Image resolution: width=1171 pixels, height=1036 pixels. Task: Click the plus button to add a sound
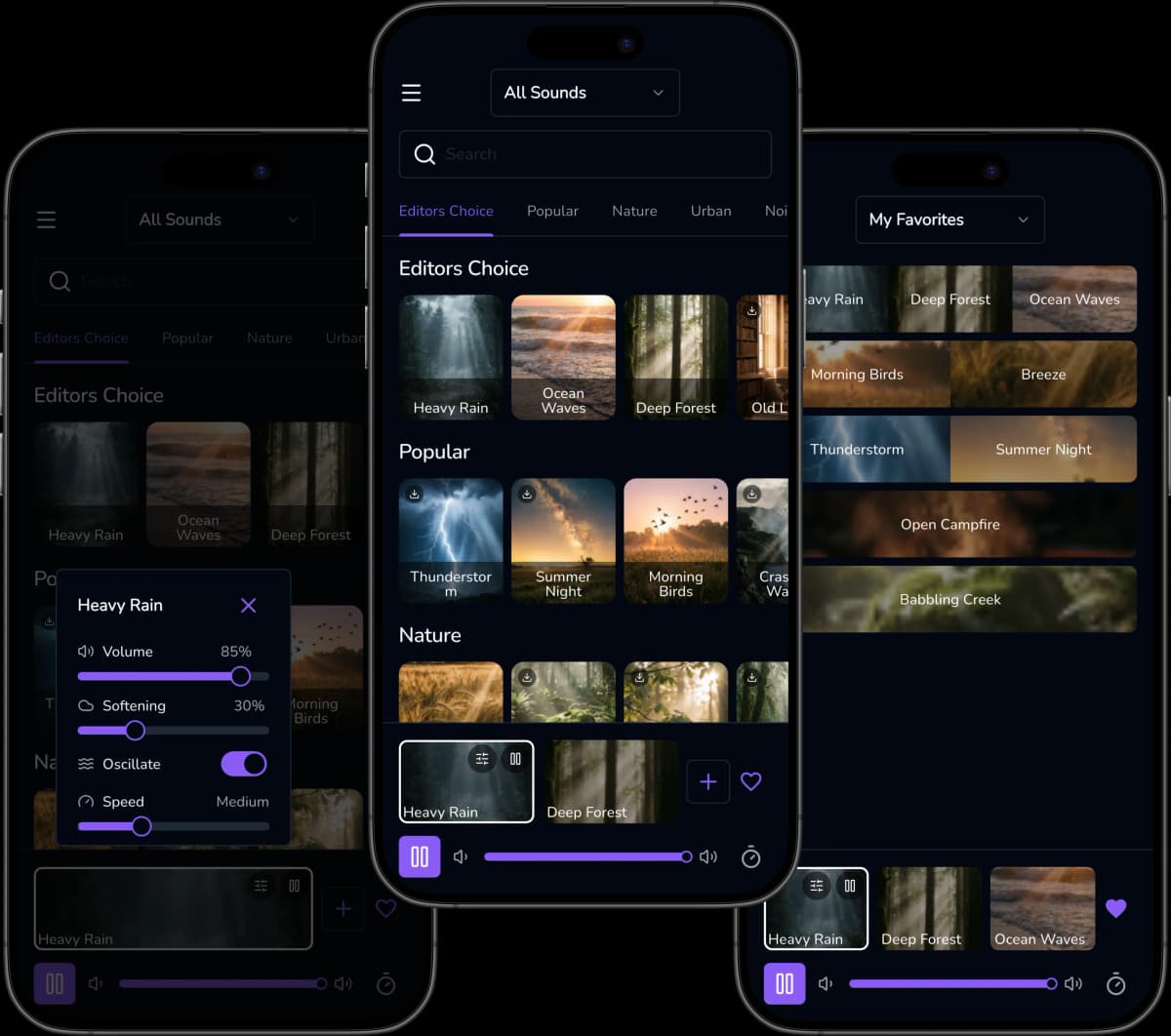pyautogui.click(x=707, y=781)
